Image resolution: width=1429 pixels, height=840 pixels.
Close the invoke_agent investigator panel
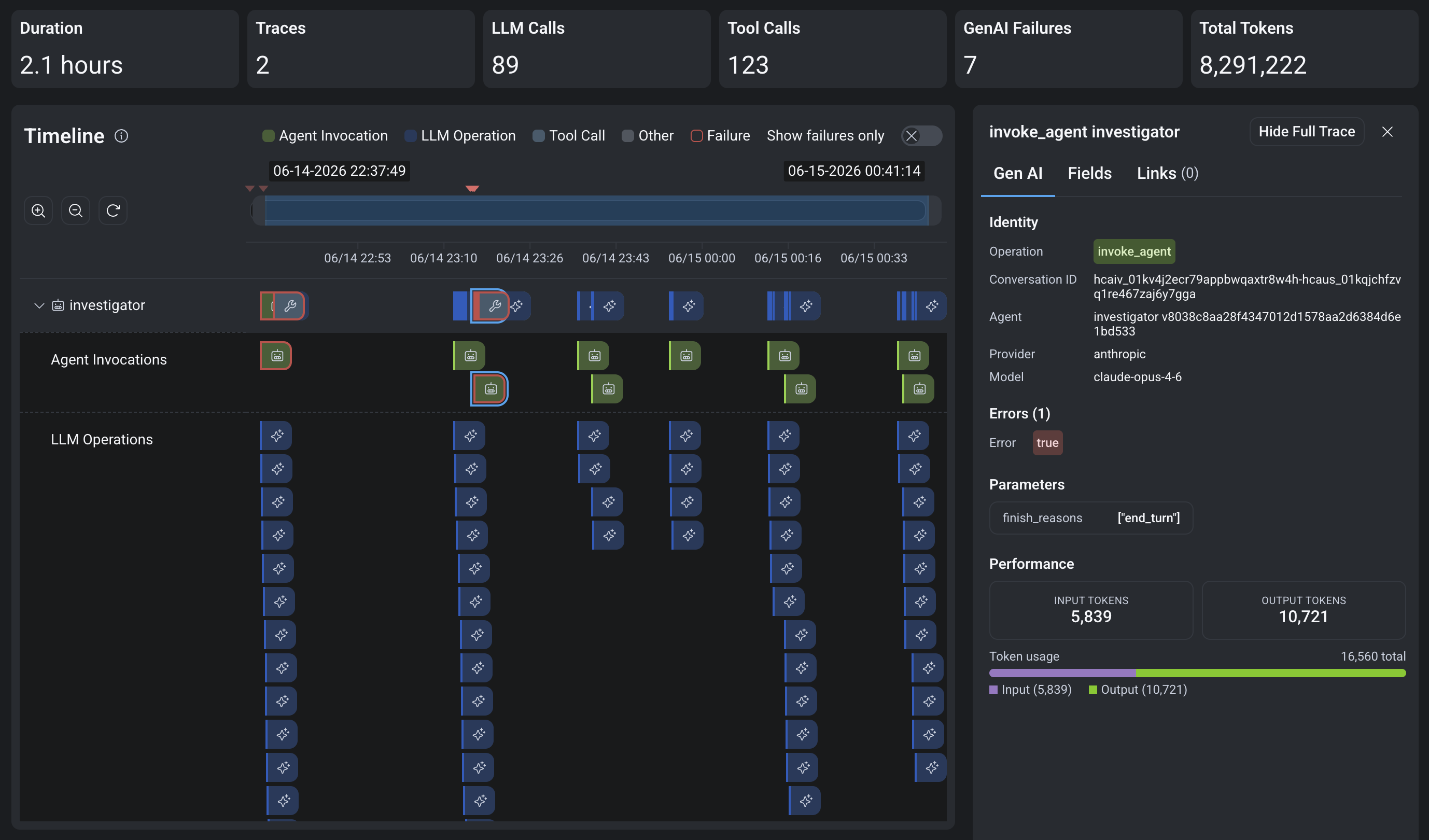1387,132
